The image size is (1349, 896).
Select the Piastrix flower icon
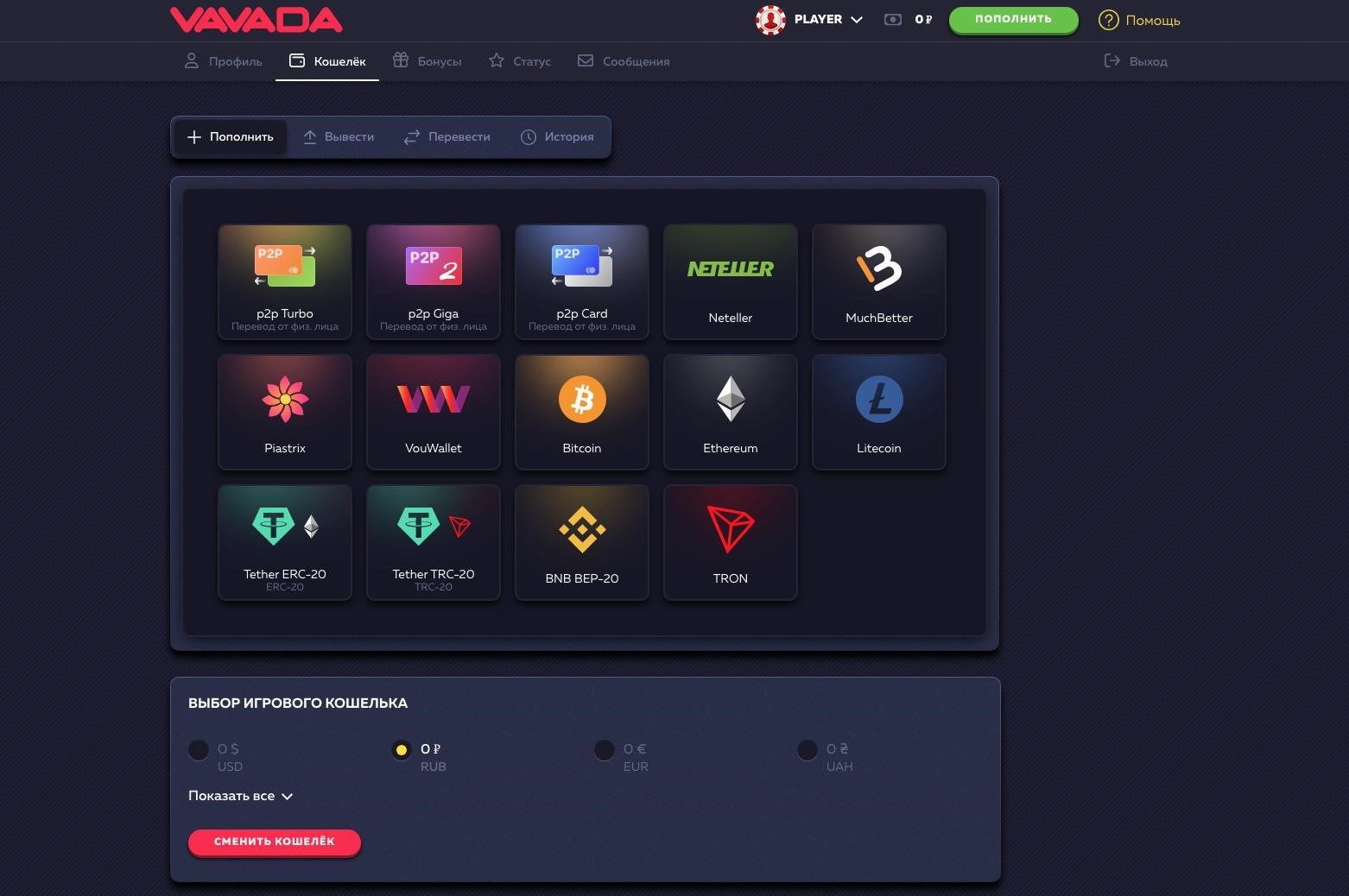285,400
